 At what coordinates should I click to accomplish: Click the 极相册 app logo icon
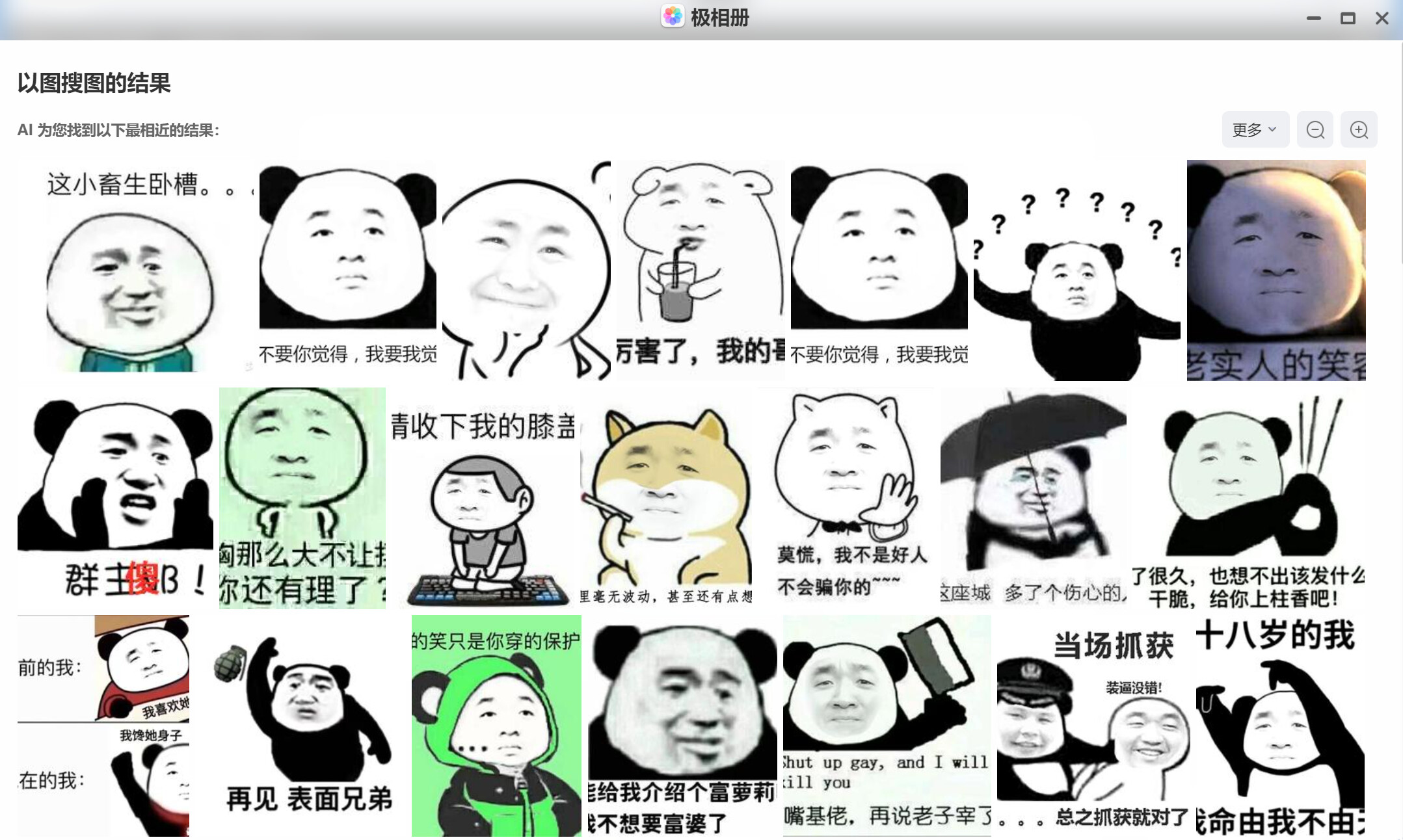coord(672,17)
